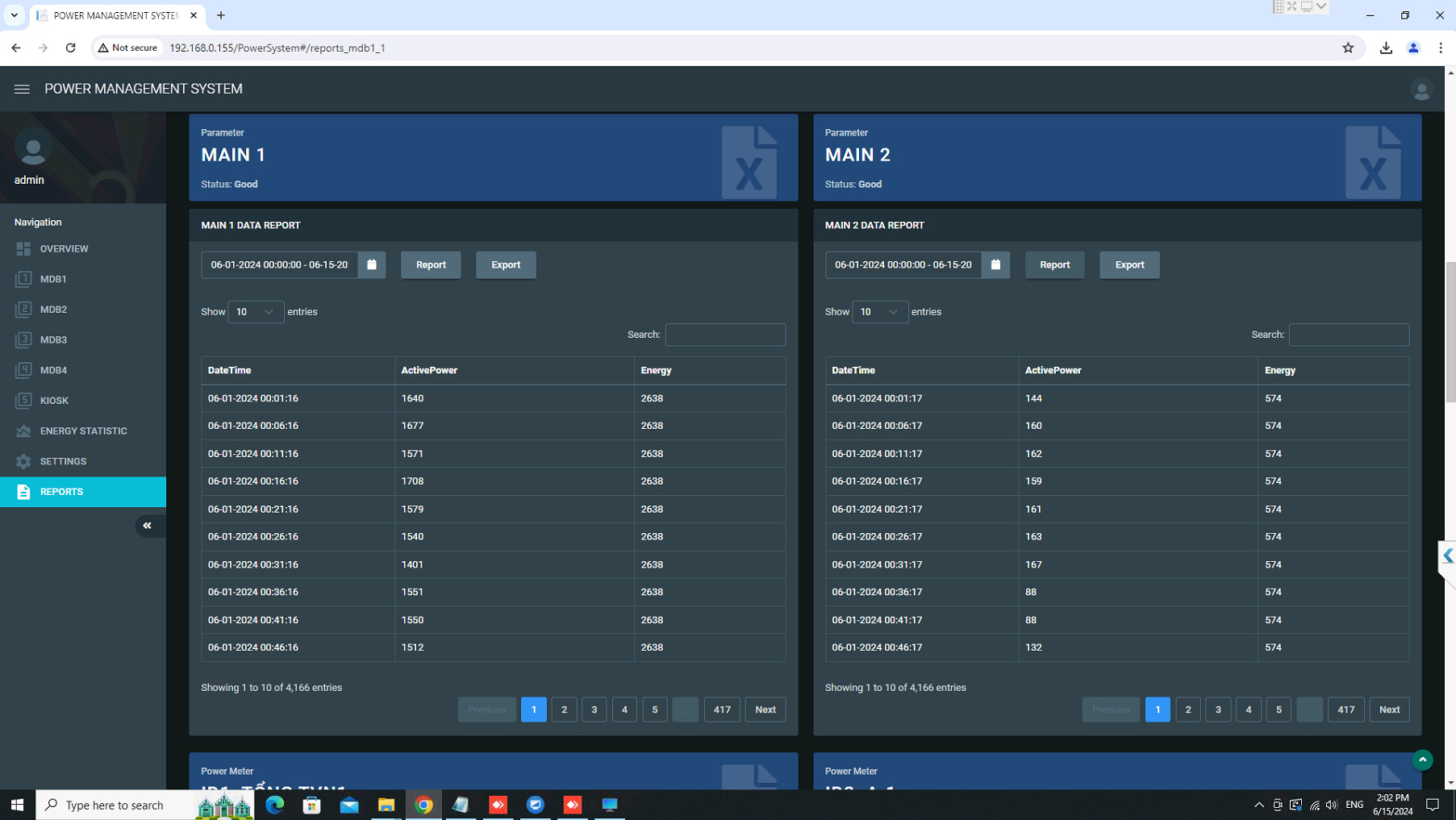This screenshot has height=820, width=1456.
Task: Open calendar picker for MAIN 1 date range
Action: coord(372,264)
